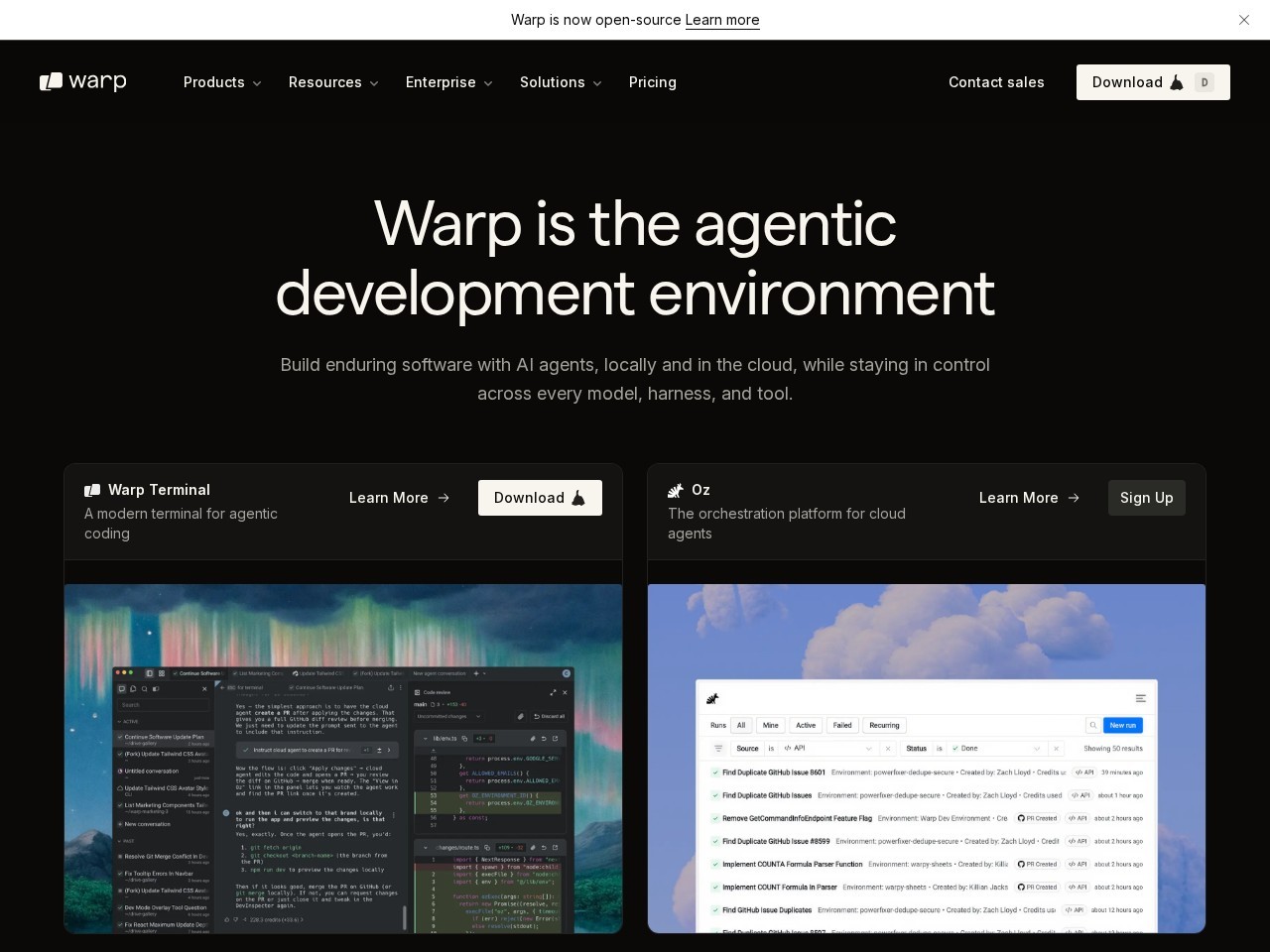Expand the Solutions menu
This screenshot has width=1270, height=952.
click(561, 82)
